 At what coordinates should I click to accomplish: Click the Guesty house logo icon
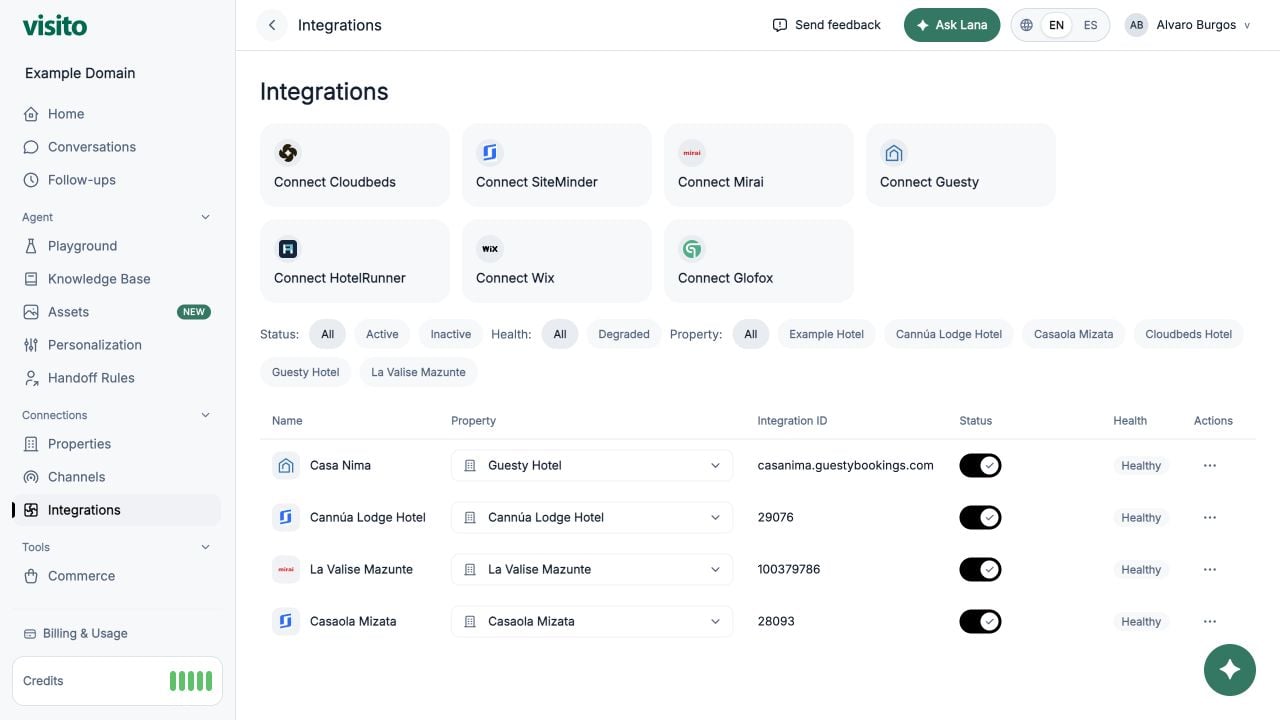point(894,153)
